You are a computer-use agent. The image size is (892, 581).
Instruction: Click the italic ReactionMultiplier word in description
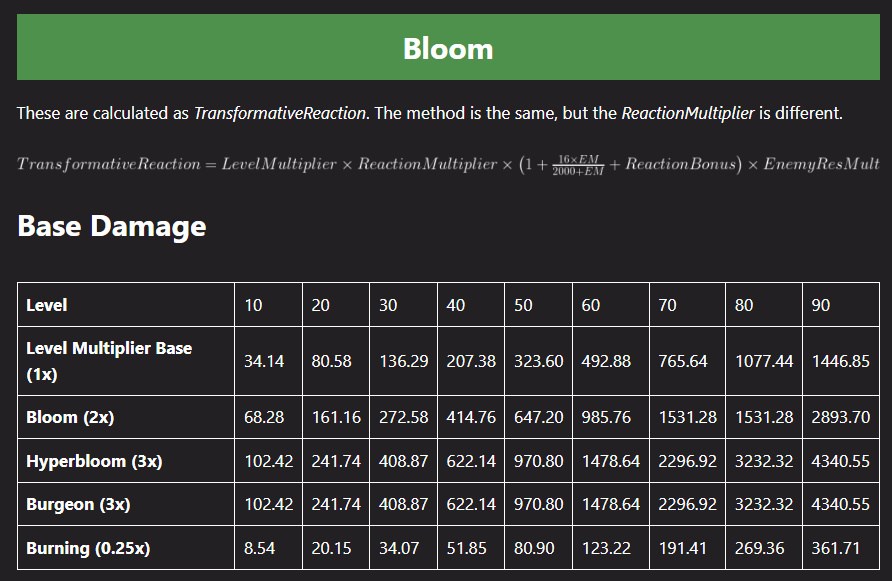688,113
